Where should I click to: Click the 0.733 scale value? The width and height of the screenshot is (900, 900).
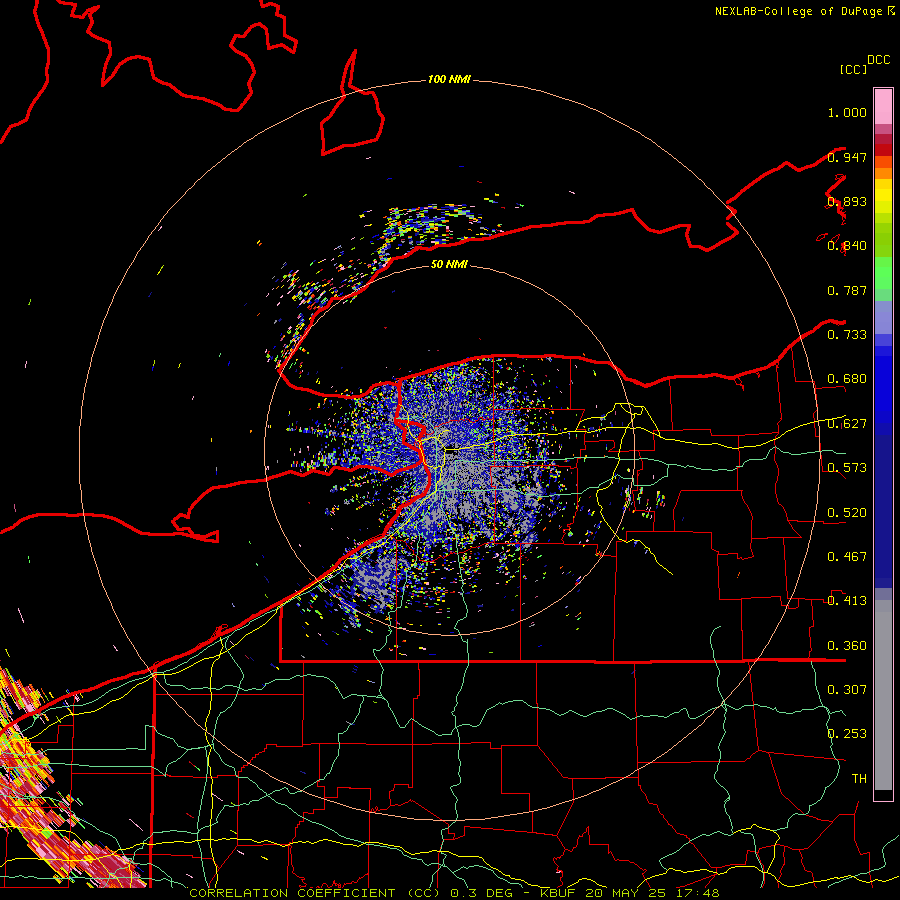847,335
